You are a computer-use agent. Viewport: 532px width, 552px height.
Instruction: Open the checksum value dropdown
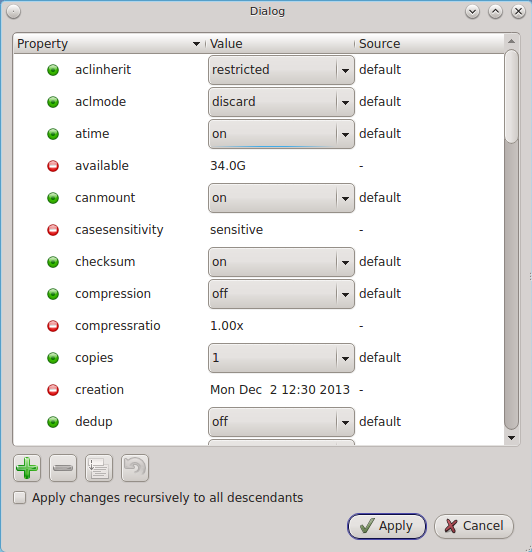click(281, 262)
